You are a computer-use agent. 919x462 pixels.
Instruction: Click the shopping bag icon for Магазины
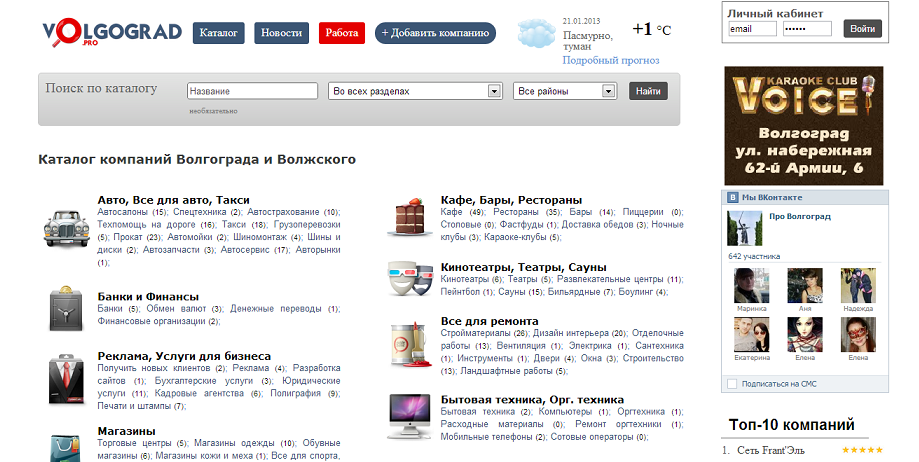[x=64, y=449]
